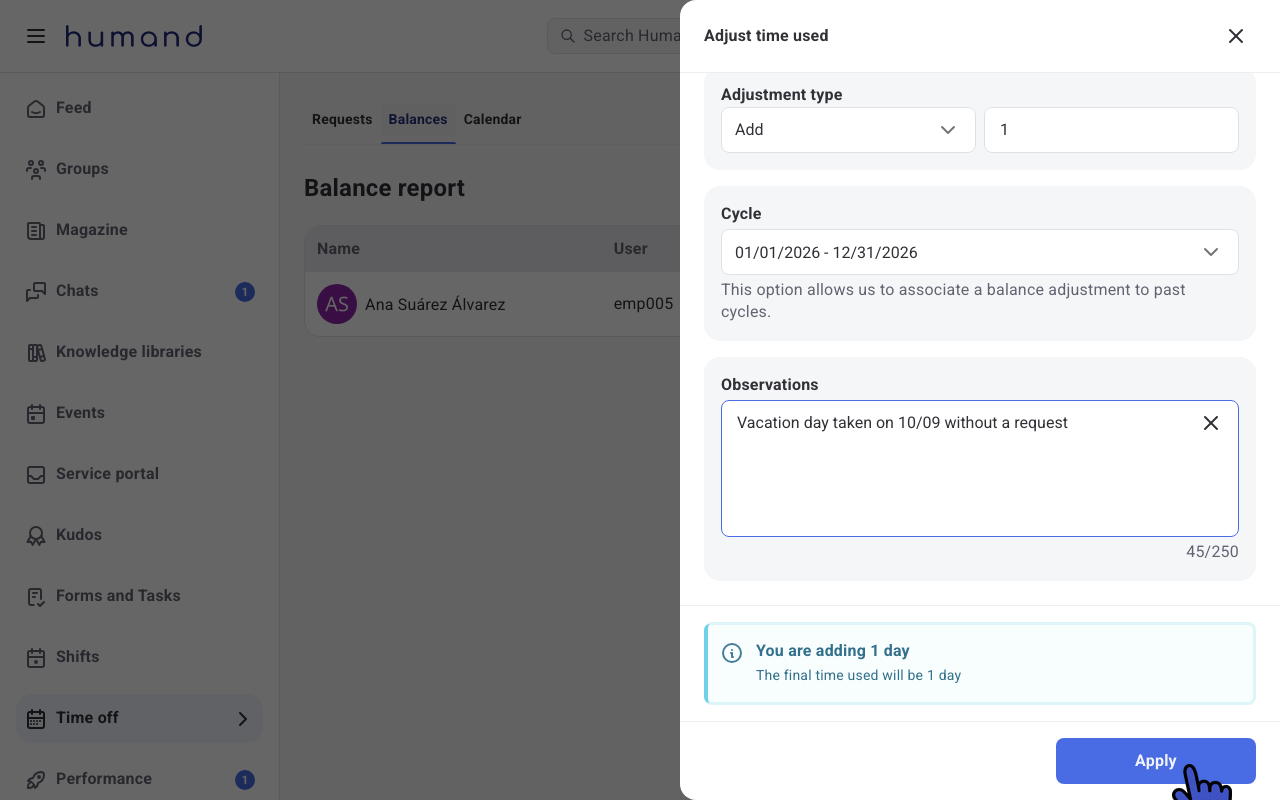Viewport: 1280px width, 800px height.
Task: Switch to the Calendar tab
Action: coord(492,119)
